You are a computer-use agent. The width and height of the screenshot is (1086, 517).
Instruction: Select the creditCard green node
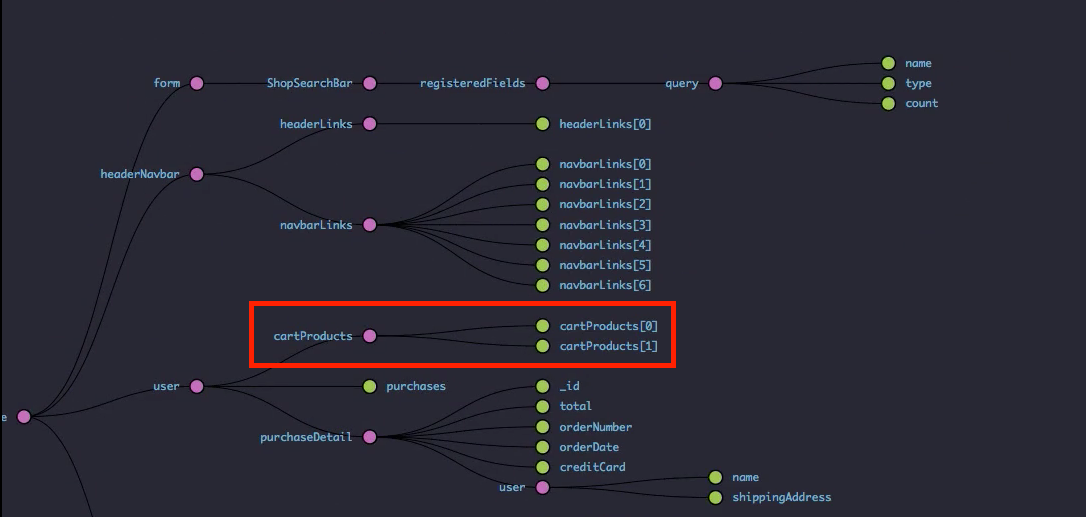pos(543,467)
